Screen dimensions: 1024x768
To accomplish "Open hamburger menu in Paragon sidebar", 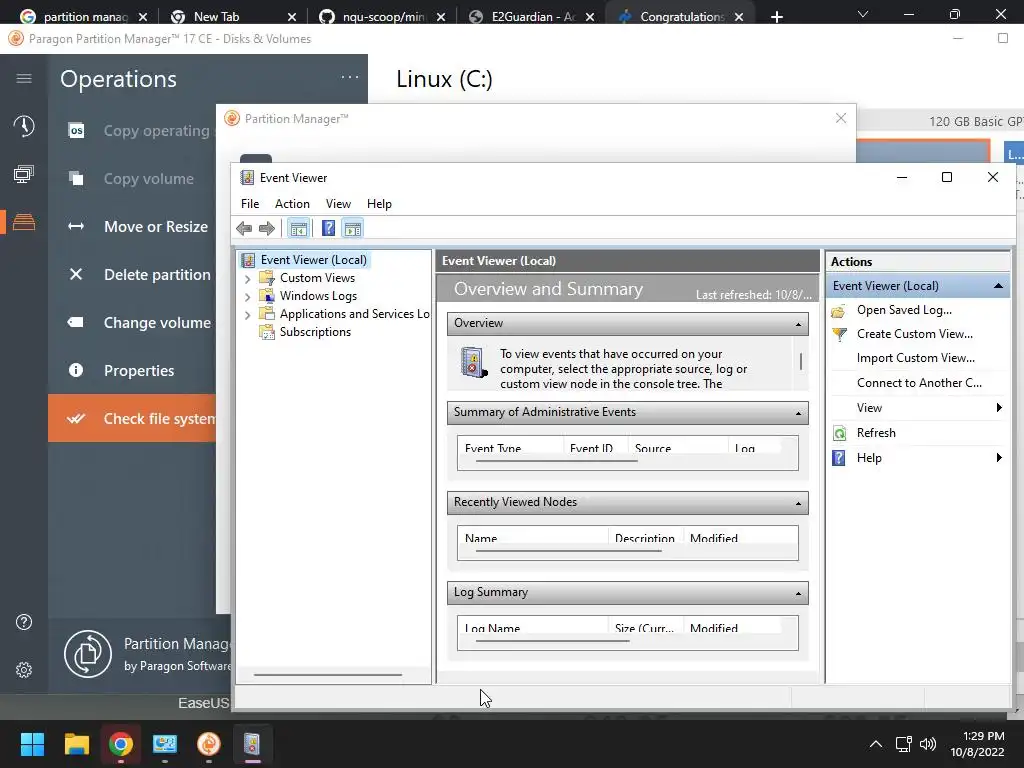I will pos(24,78).
